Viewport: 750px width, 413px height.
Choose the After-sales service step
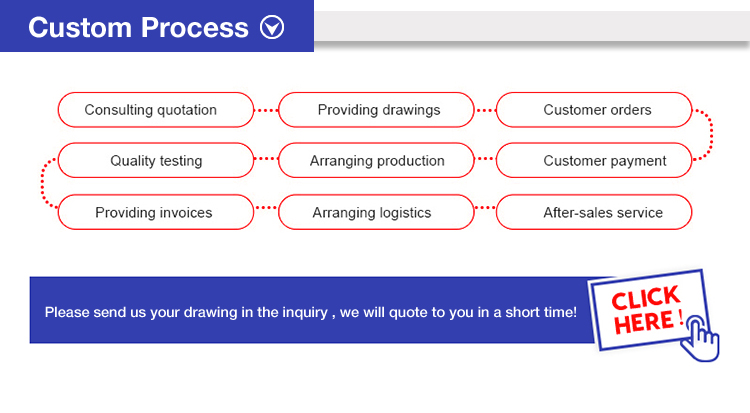602,212
